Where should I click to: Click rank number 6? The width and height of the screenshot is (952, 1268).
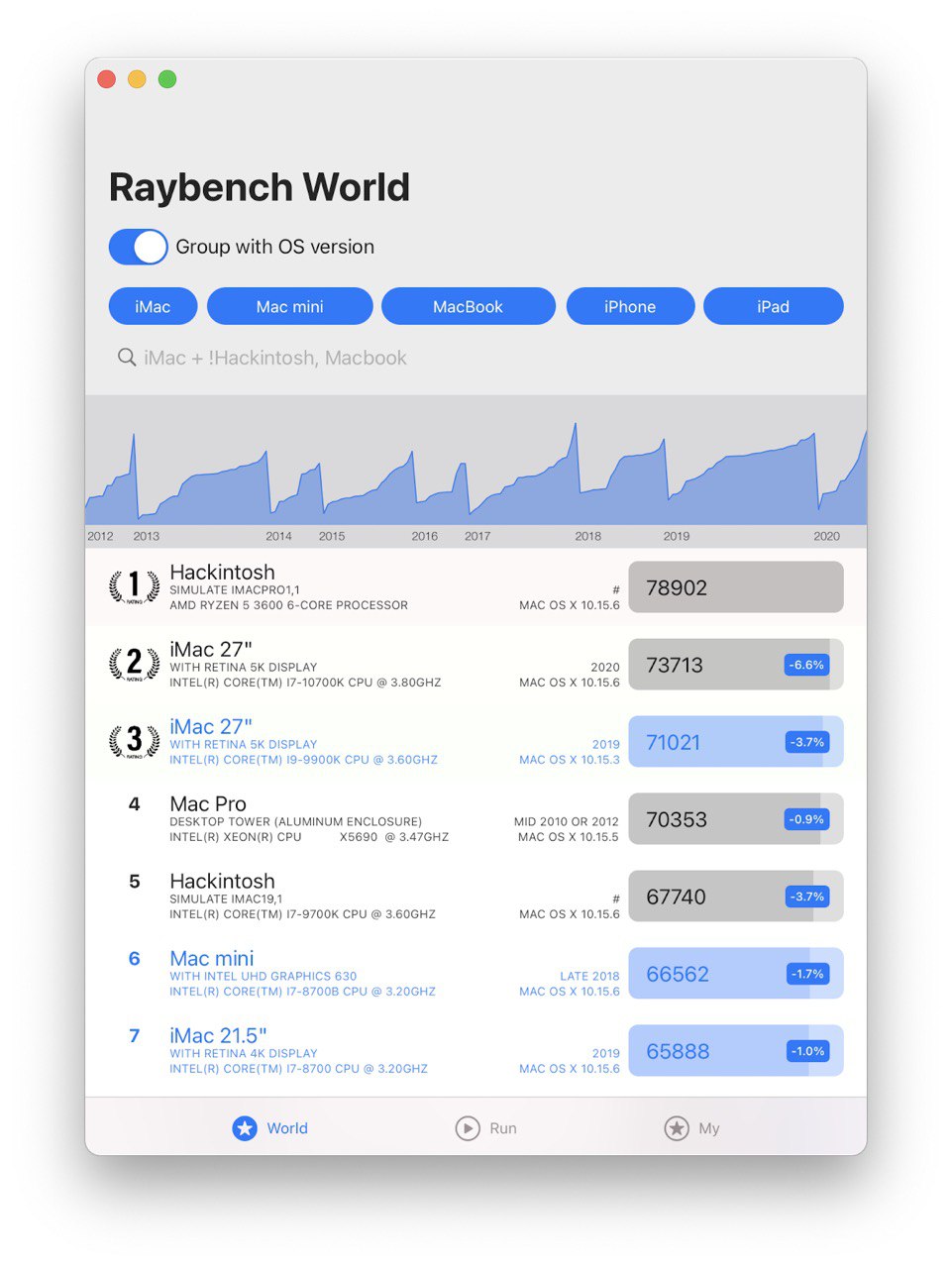134,959
